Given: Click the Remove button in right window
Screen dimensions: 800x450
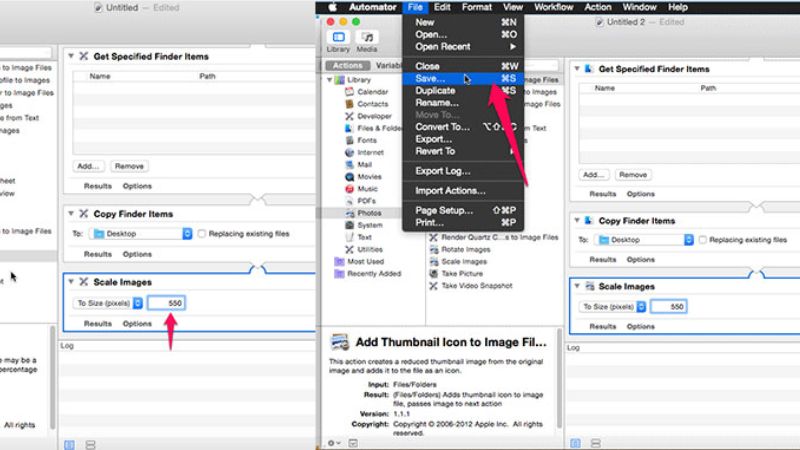Looking at the screenshot, I should coord(634,173).
